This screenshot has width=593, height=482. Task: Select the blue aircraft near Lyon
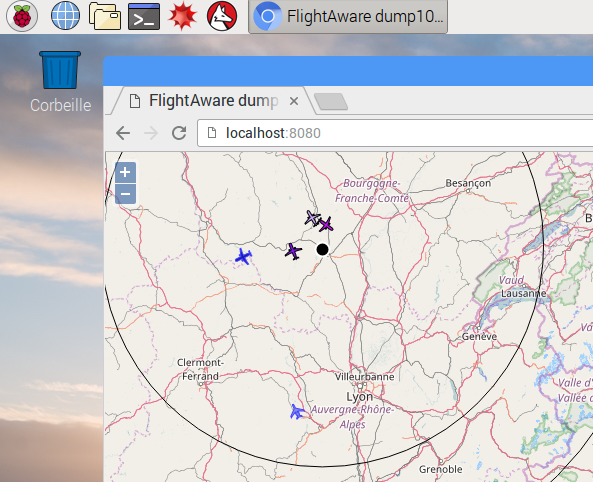[297, 412]
